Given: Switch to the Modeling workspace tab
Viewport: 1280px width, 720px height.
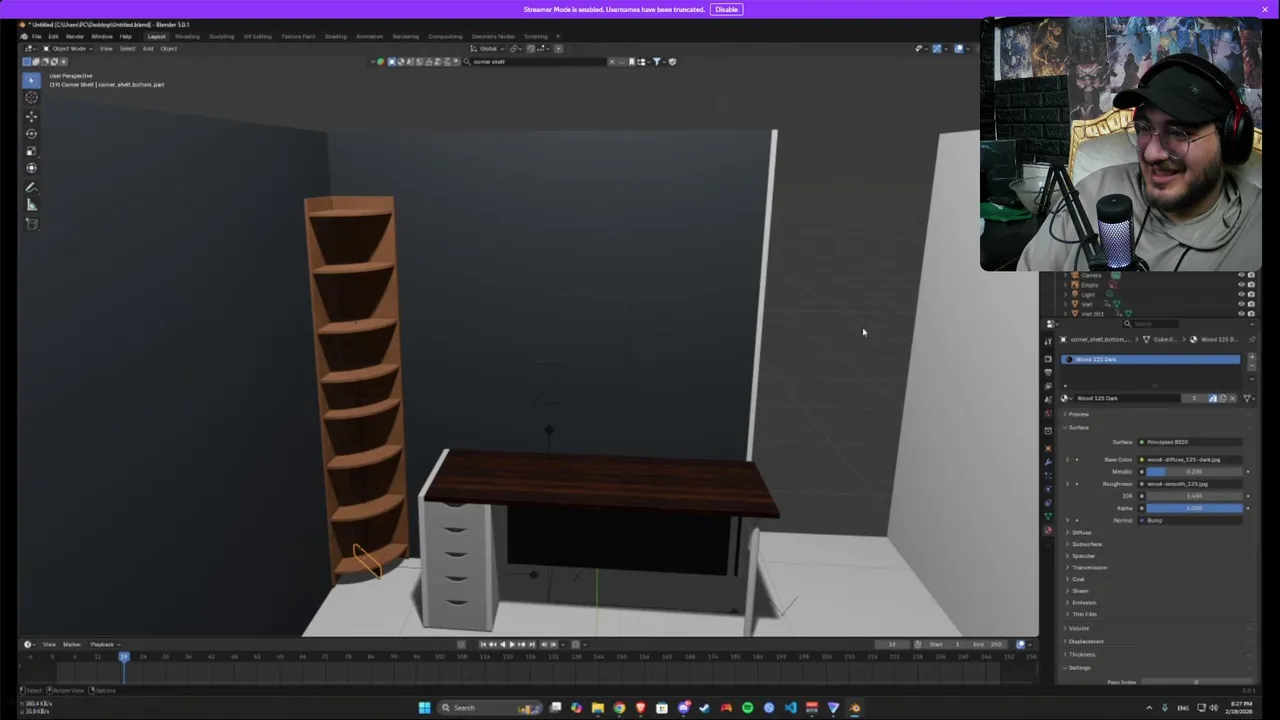Looking at the screenshot, I should tap(187, 36).
